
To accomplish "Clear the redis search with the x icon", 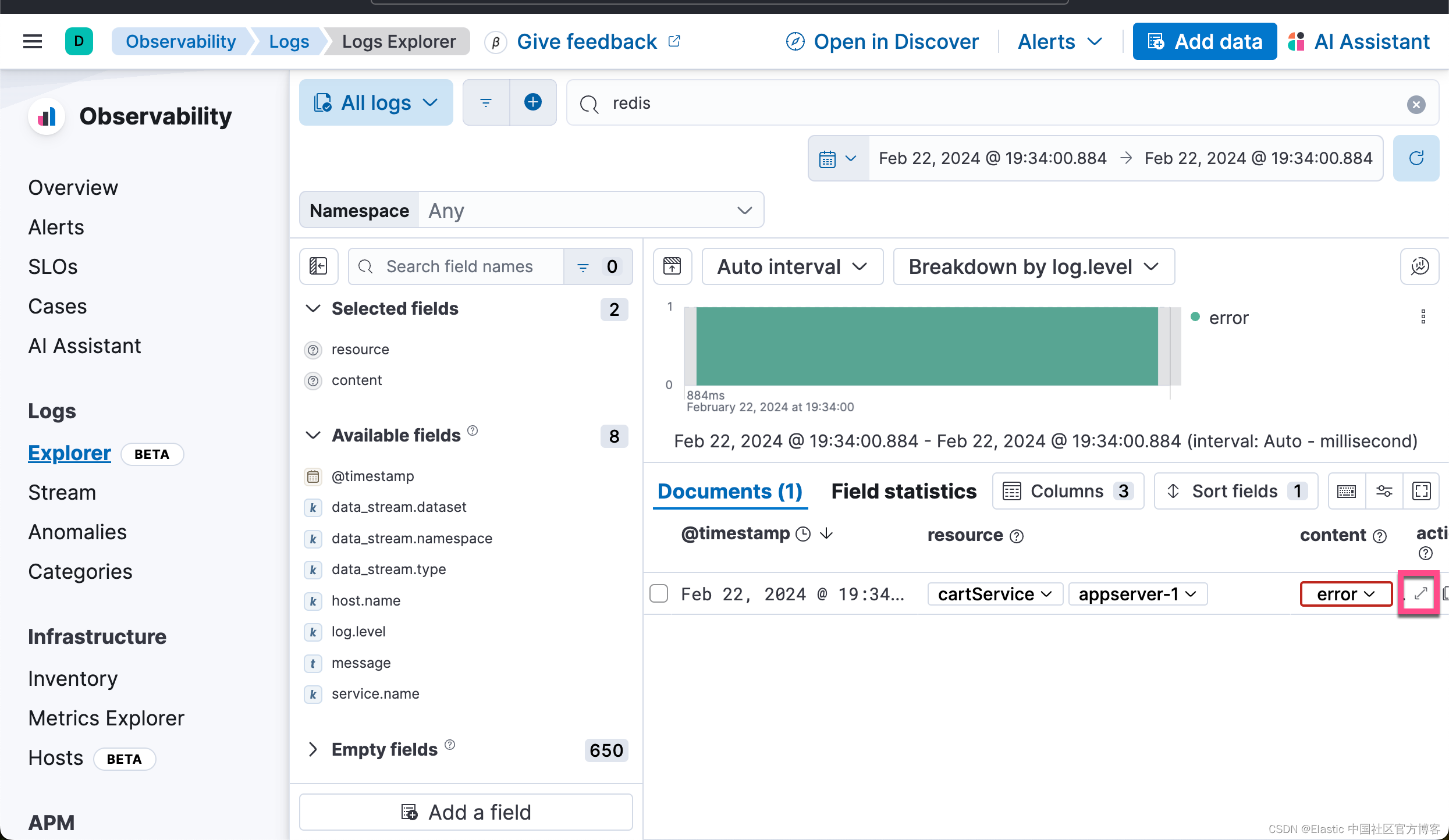I will [1416, 104].
